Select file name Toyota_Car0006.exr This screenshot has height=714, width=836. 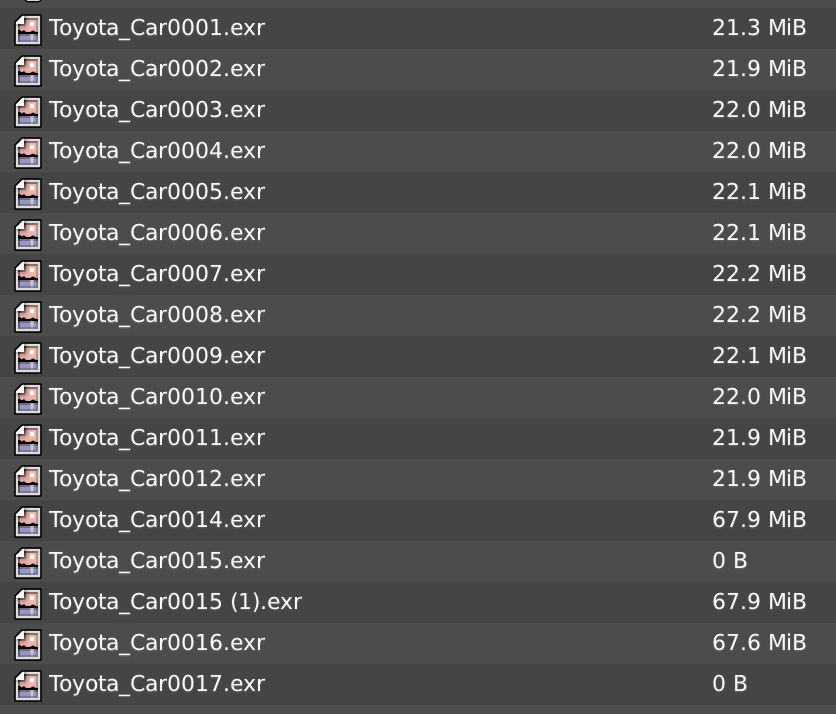coord(157,234)
